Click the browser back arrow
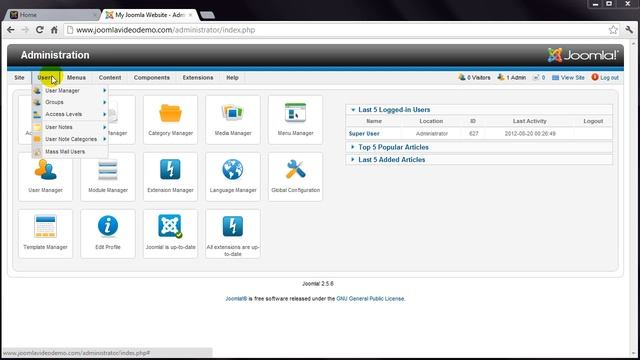Viewport: 640px width, 360px height. coord(11,30)
